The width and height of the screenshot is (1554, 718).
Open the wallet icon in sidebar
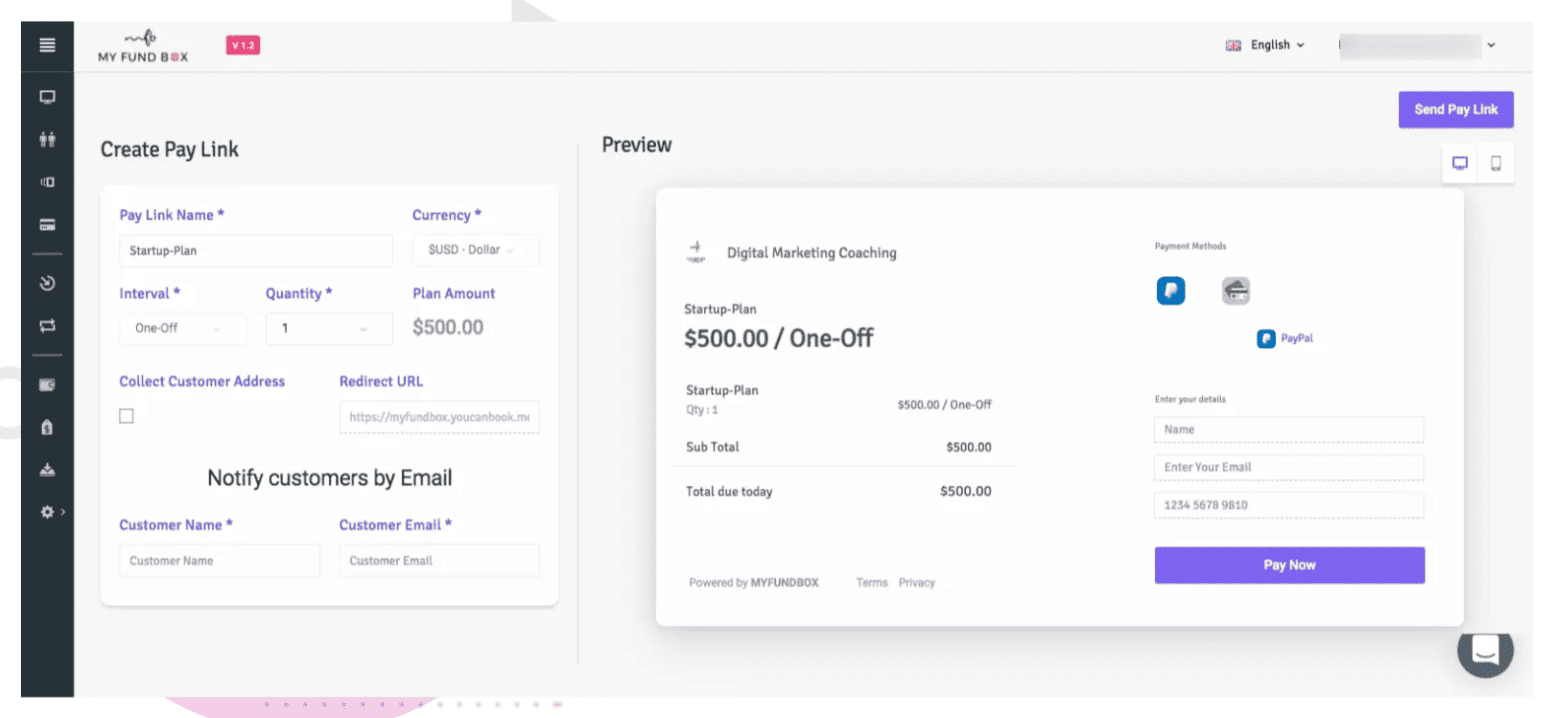point(47,384)
